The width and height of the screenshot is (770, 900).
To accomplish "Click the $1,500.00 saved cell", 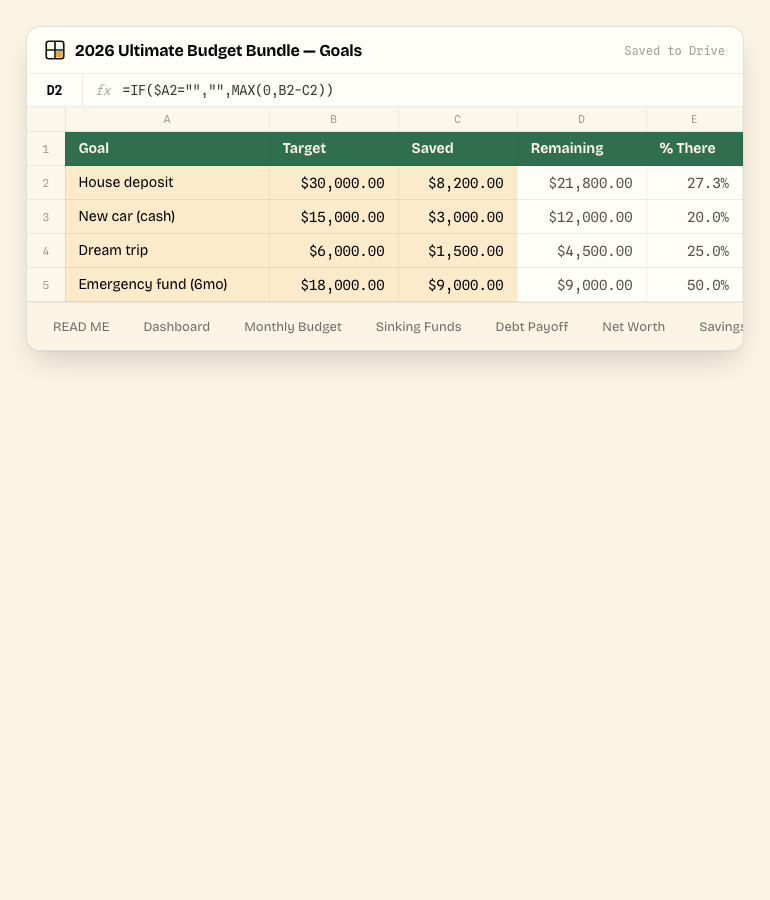I will [457, 250].
